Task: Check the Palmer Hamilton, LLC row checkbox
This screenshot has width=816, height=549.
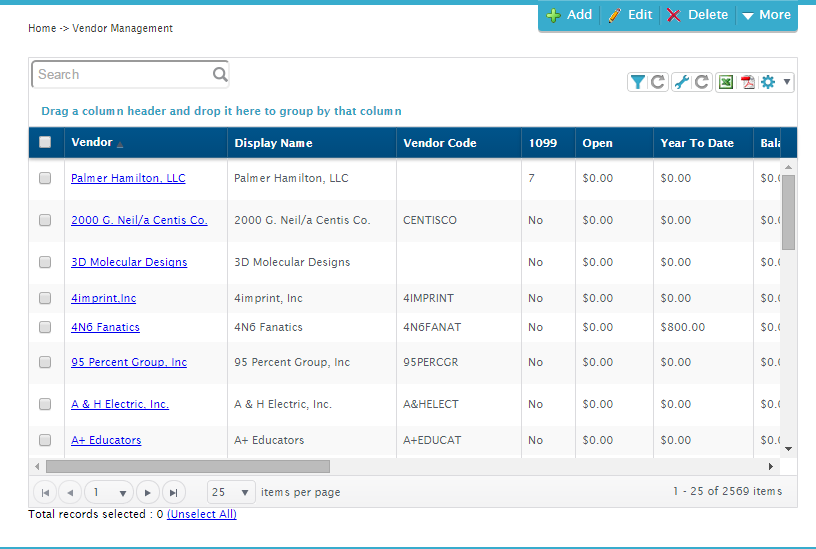Action: tap(45, 178)
